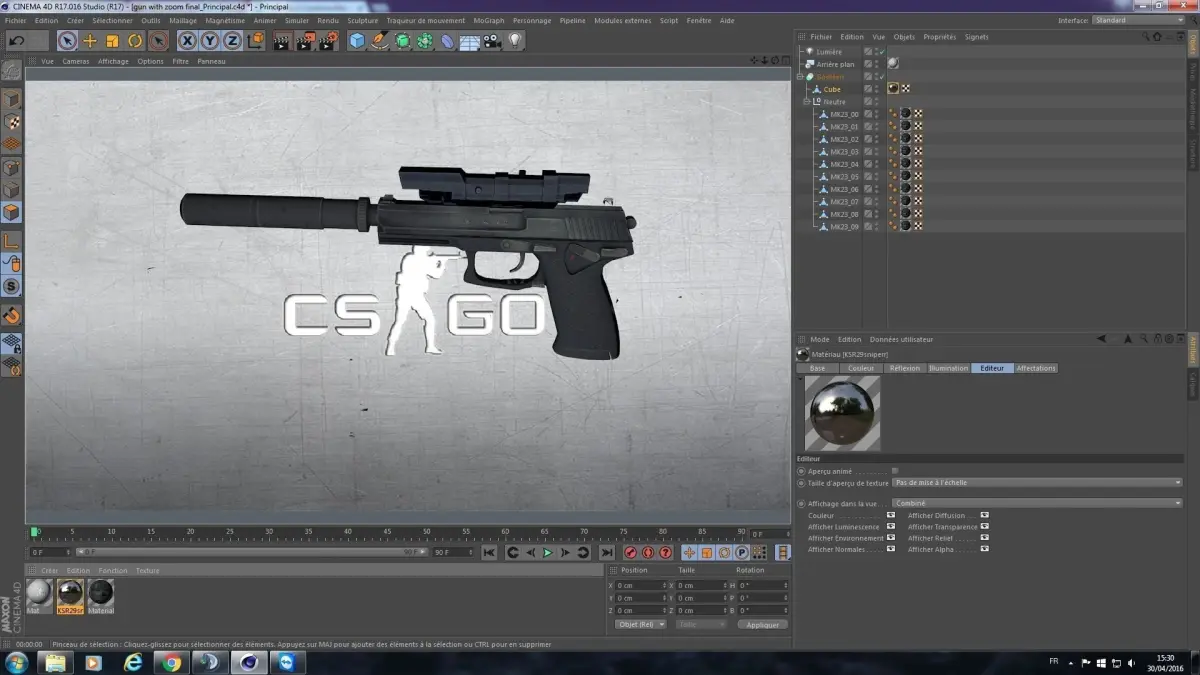The height and width of the screenshot is (675, 1200).
Task: Select the Move tool cross icon
Action: (90, 41)
